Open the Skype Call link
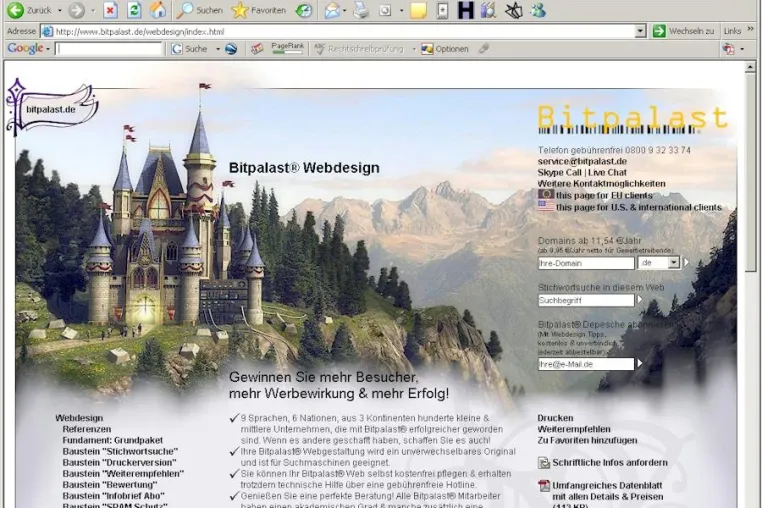The image size is (762, 508). pos(559,173)
